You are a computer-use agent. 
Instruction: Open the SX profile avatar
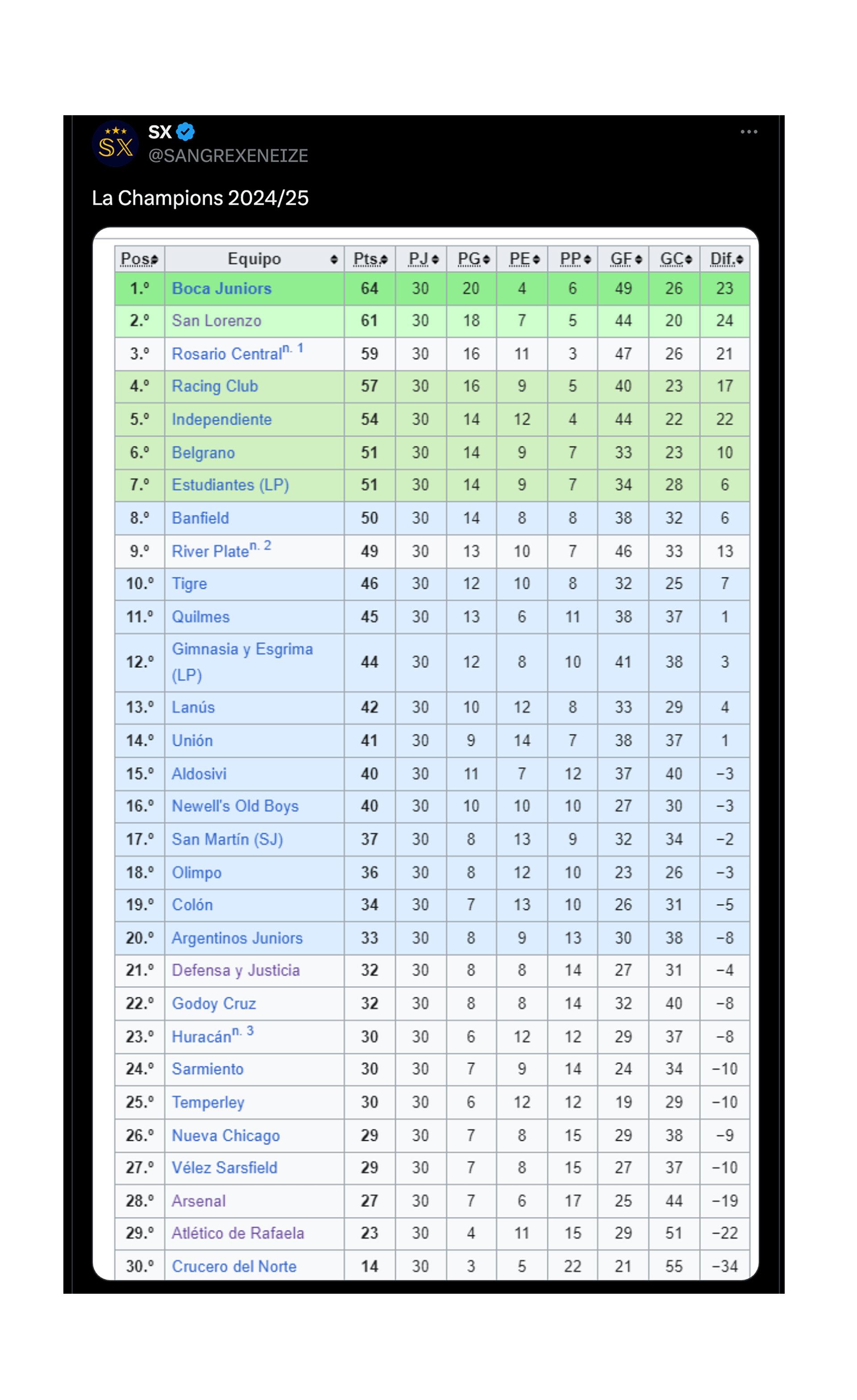point(115,144)
